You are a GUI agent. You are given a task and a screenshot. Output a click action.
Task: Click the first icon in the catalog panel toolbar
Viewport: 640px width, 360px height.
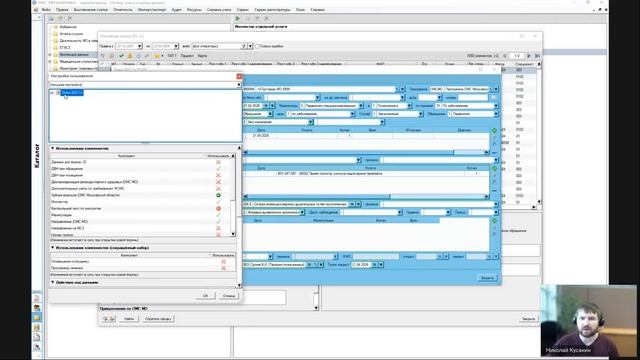51,18
